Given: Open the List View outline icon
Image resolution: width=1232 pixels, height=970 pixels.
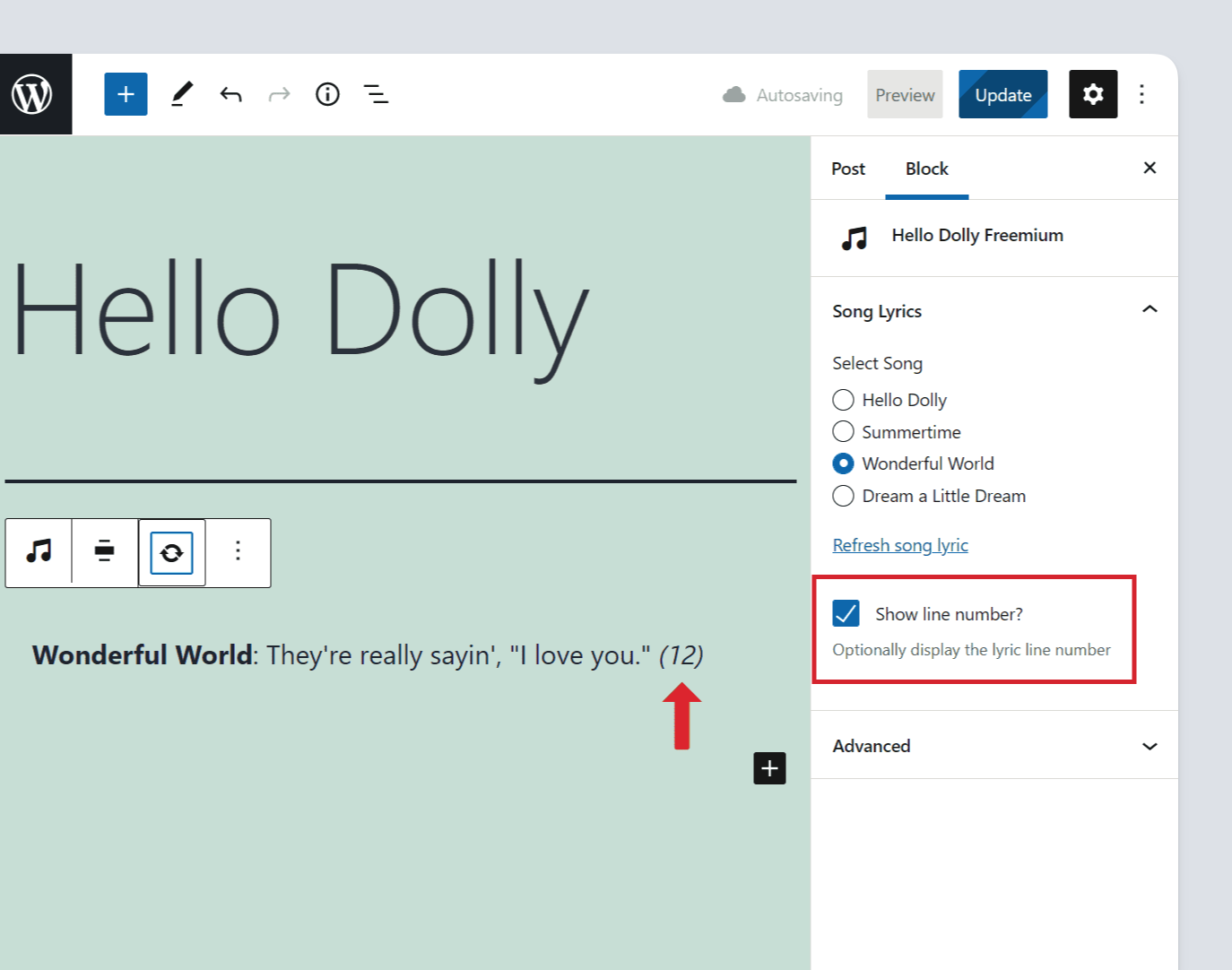Looking at the screenshot, I should point(376,94).
